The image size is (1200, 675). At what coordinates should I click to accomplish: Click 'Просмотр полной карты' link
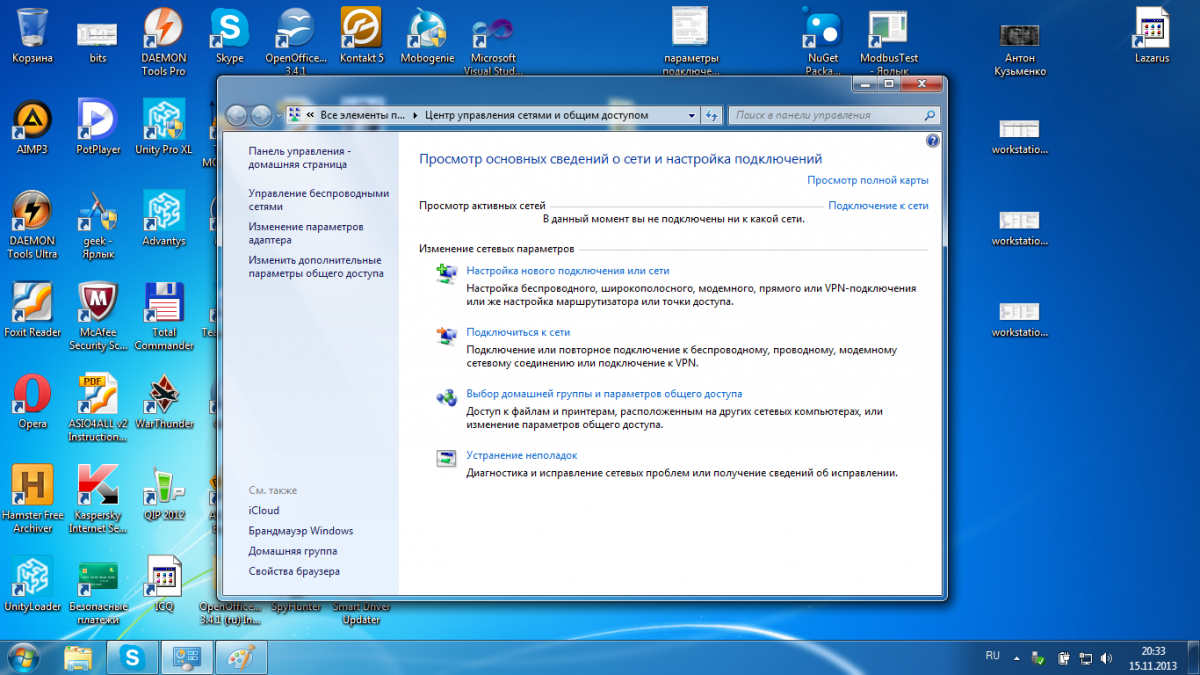click(867, 180)
